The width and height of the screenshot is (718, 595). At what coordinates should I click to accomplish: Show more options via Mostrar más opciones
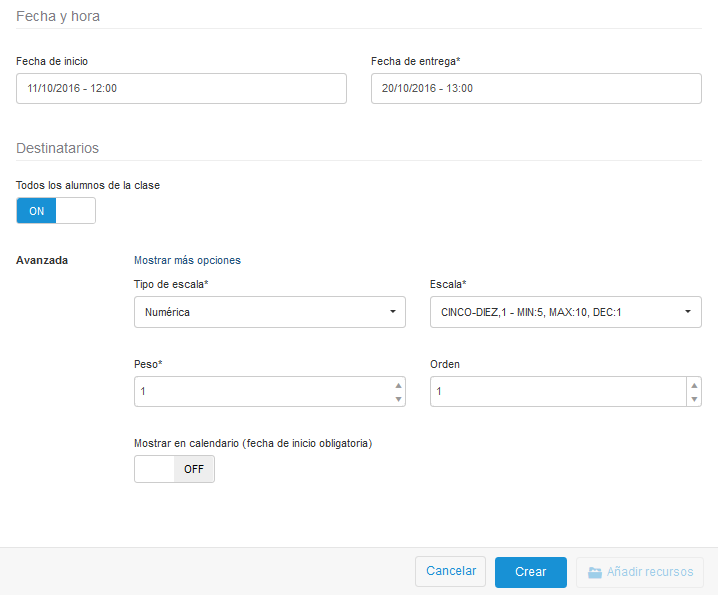187,260
